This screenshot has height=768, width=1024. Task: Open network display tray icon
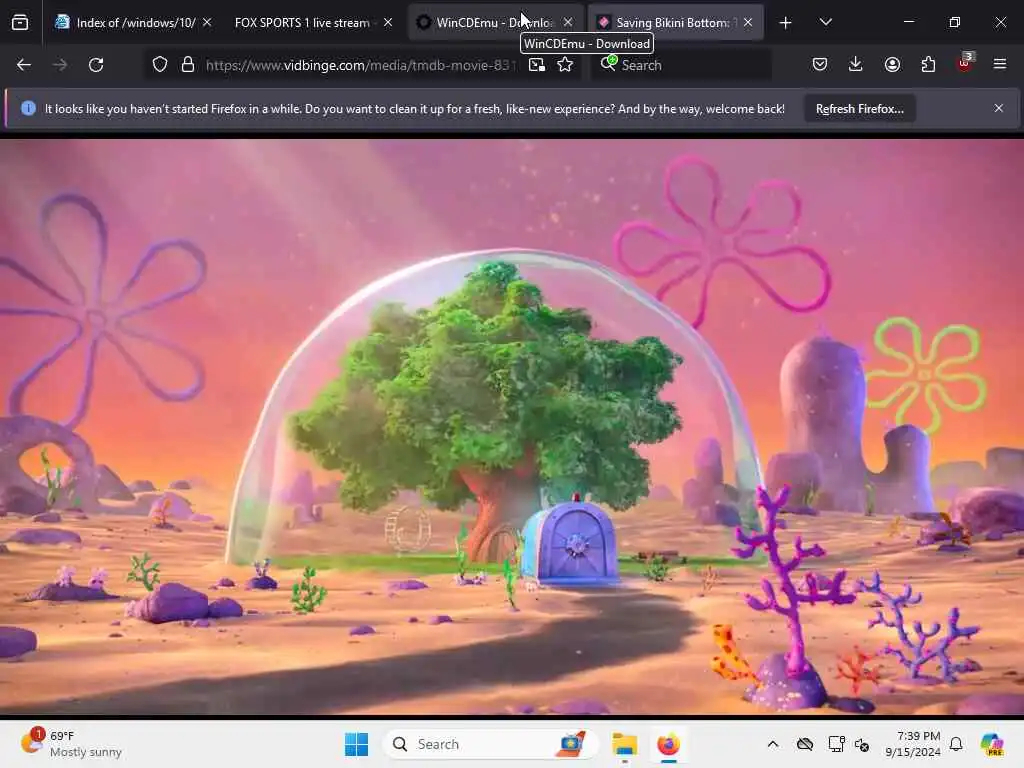coord(836,744)
